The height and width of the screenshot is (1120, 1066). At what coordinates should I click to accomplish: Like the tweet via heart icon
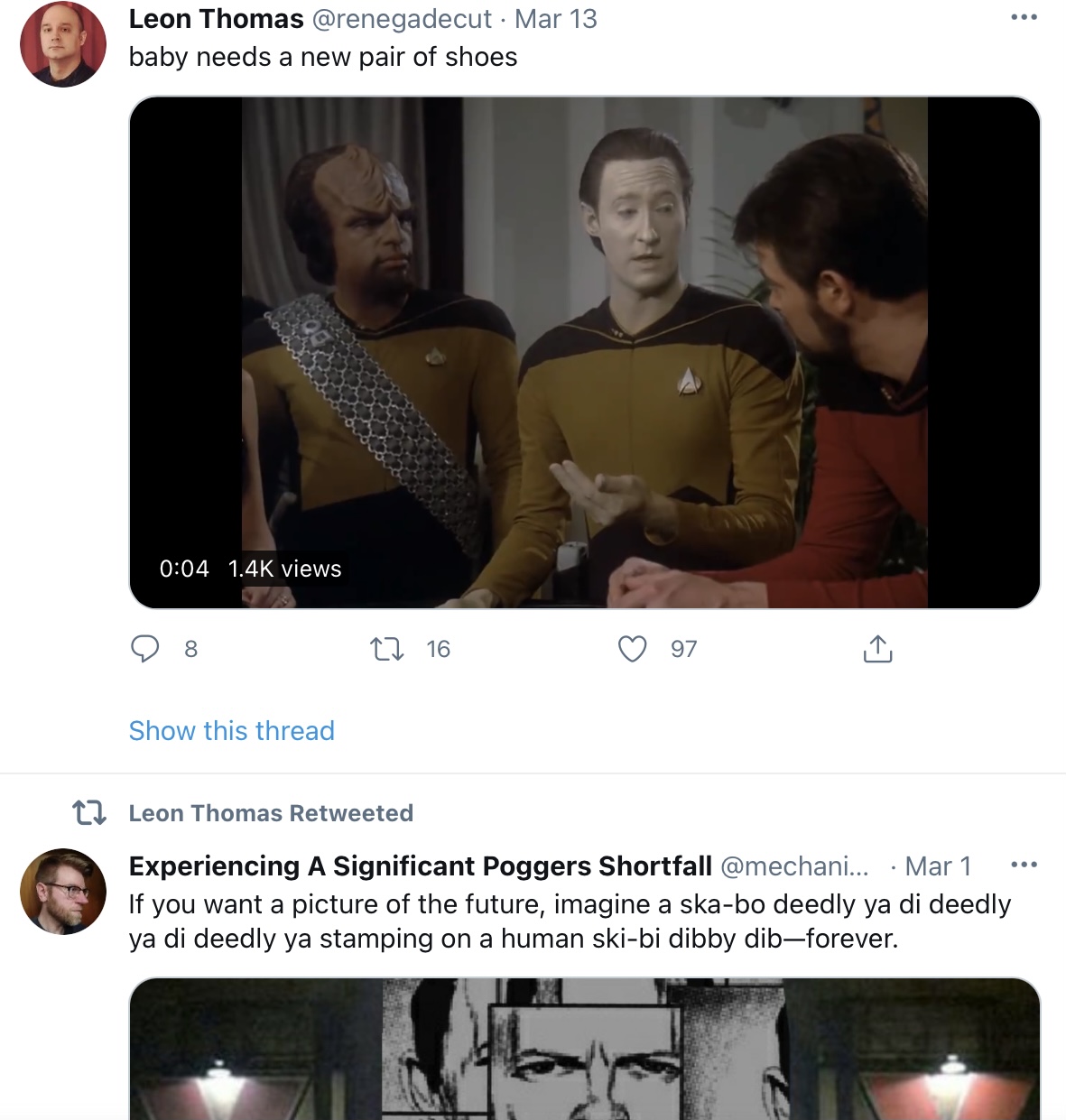point(632,649)
